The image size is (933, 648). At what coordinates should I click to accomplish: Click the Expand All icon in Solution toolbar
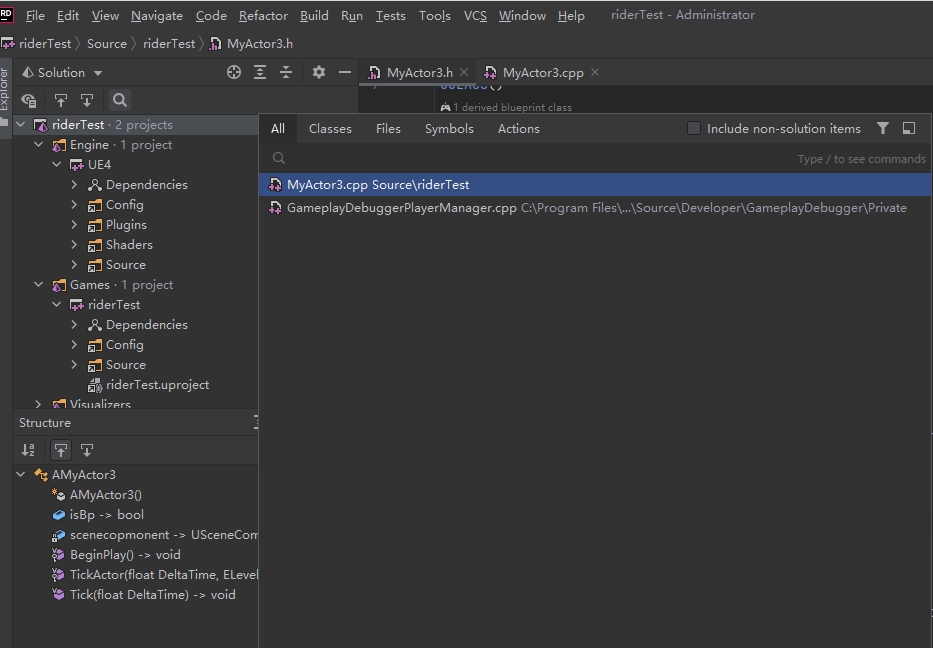pos(260,73)
